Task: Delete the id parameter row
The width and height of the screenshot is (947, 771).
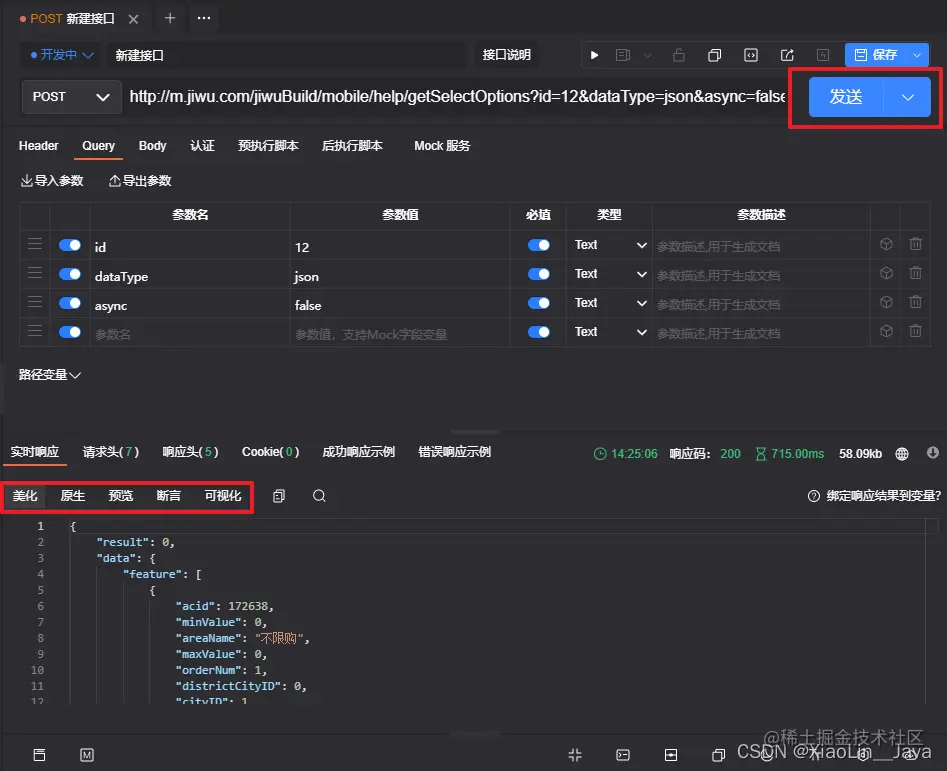Action: pyautogui.click(x=916, y=244)
